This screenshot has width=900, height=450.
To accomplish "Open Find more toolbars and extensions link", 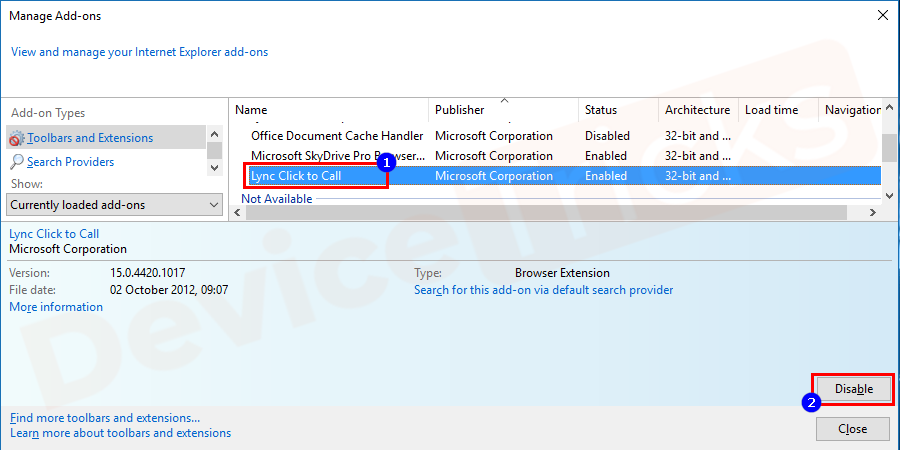I will pyautogui.click(x=105, y=418).
